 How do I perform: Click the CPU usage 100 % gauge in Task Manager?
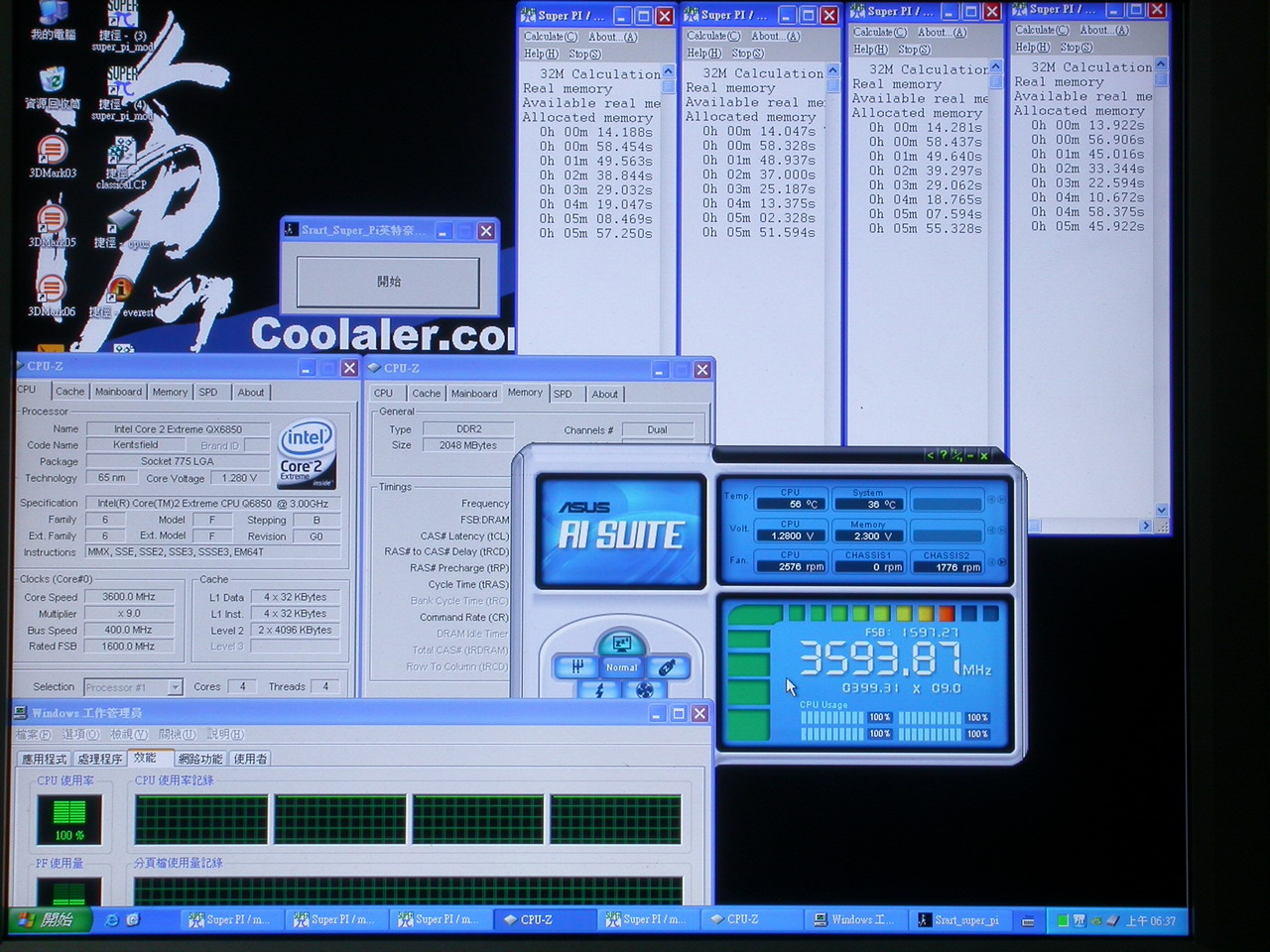tap(69, 818)
